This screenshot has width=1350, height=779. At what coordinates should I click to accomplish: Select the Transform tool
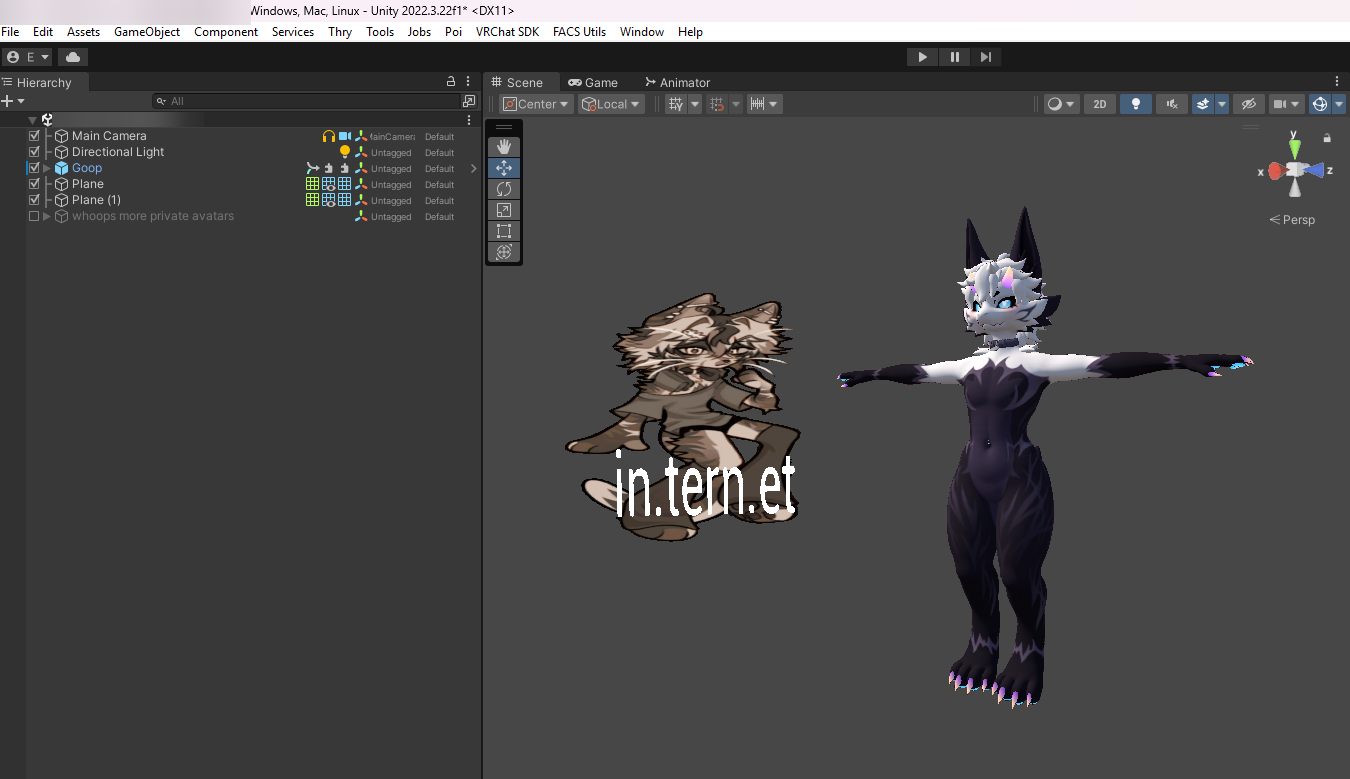pyautogui.click(x=504, y=252)
